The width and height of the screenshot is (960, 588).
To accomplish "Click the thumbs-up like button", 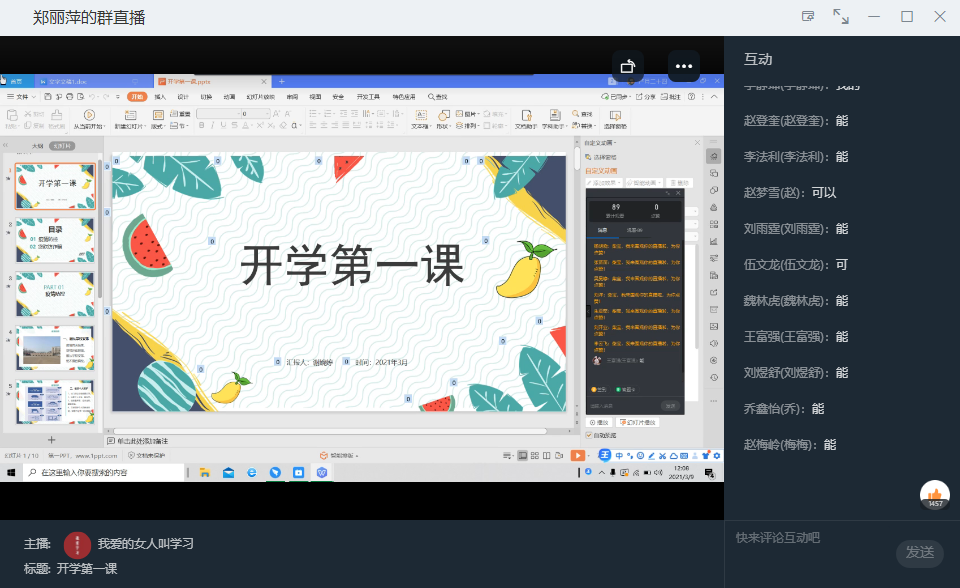I will tap(935, 493).
